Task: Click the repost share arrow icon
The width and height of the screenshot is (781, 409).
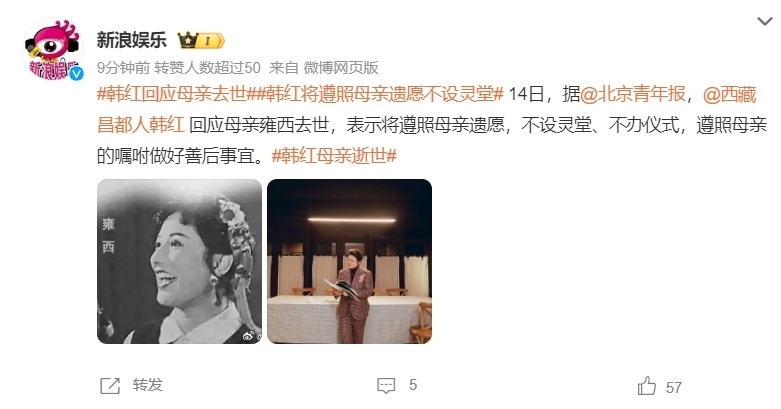Action: point(110,386)
